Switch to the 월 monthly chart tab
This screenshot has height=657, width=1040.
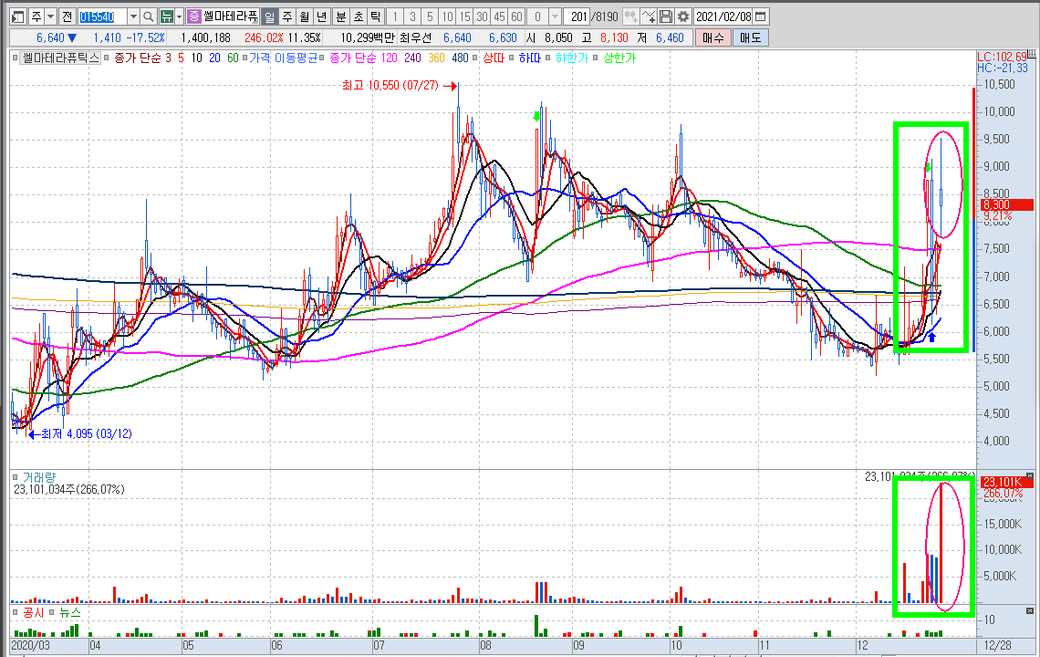(304, 17)
